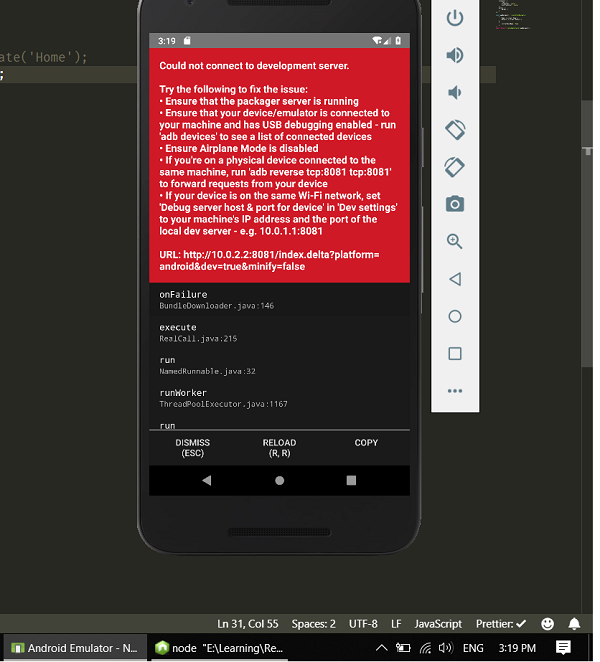Show hidden system tray icons
Image resolution: width=600 pixels, height=662 pixels.
point(381,648)
